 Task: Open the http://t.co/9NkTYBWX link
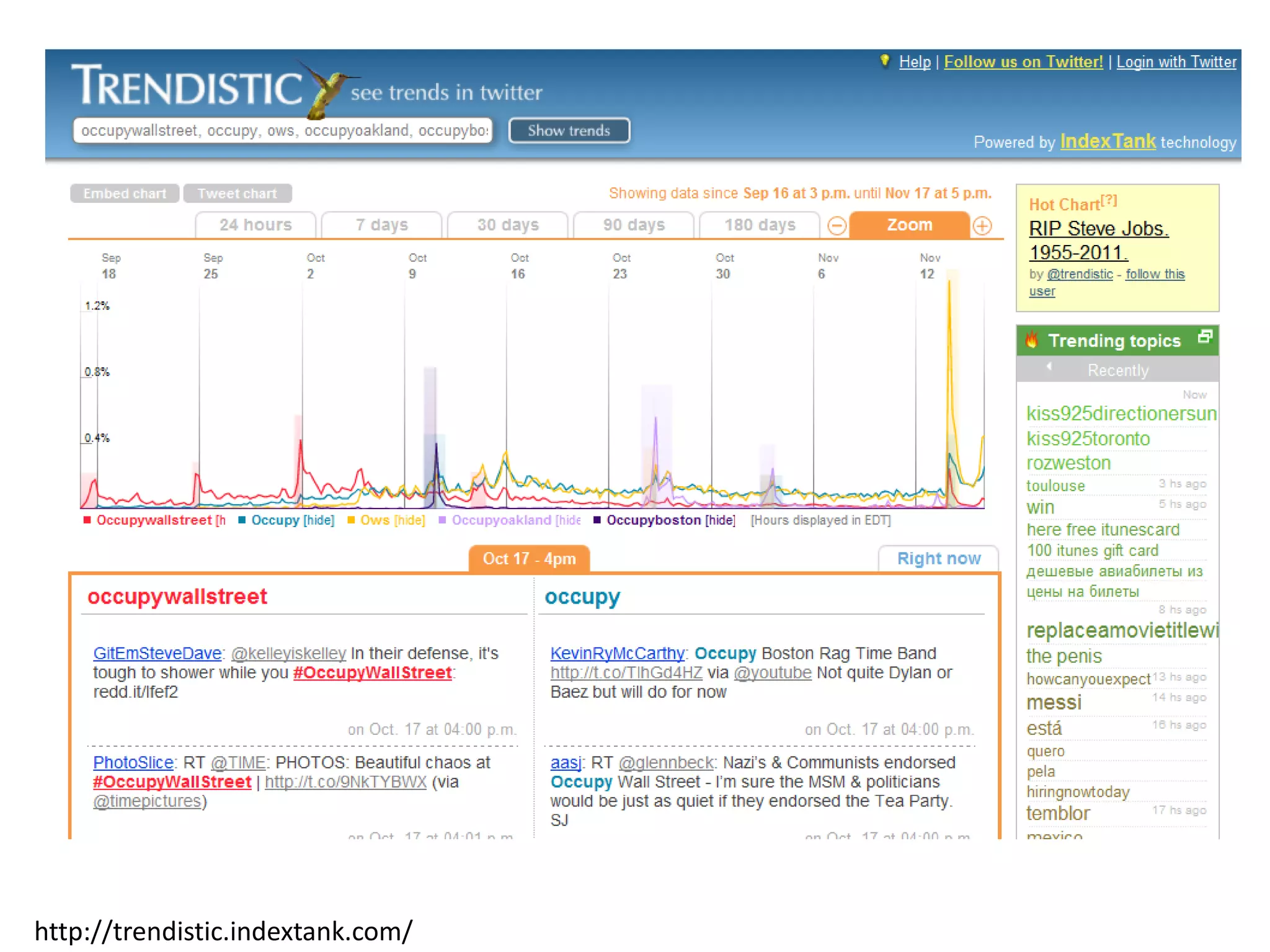click(345, 782)
